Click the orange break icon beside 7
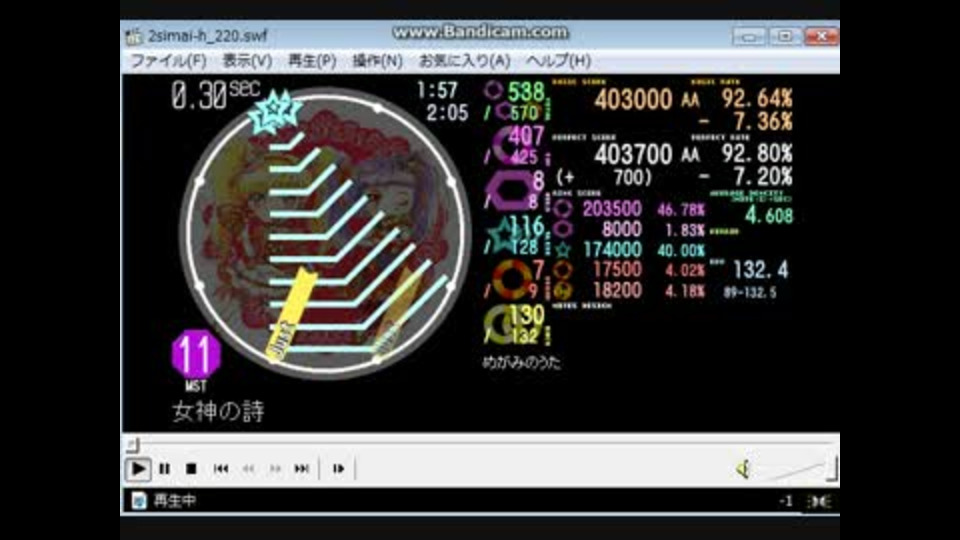This screenshot has width=960, height=540. click(x=512, y=279)
